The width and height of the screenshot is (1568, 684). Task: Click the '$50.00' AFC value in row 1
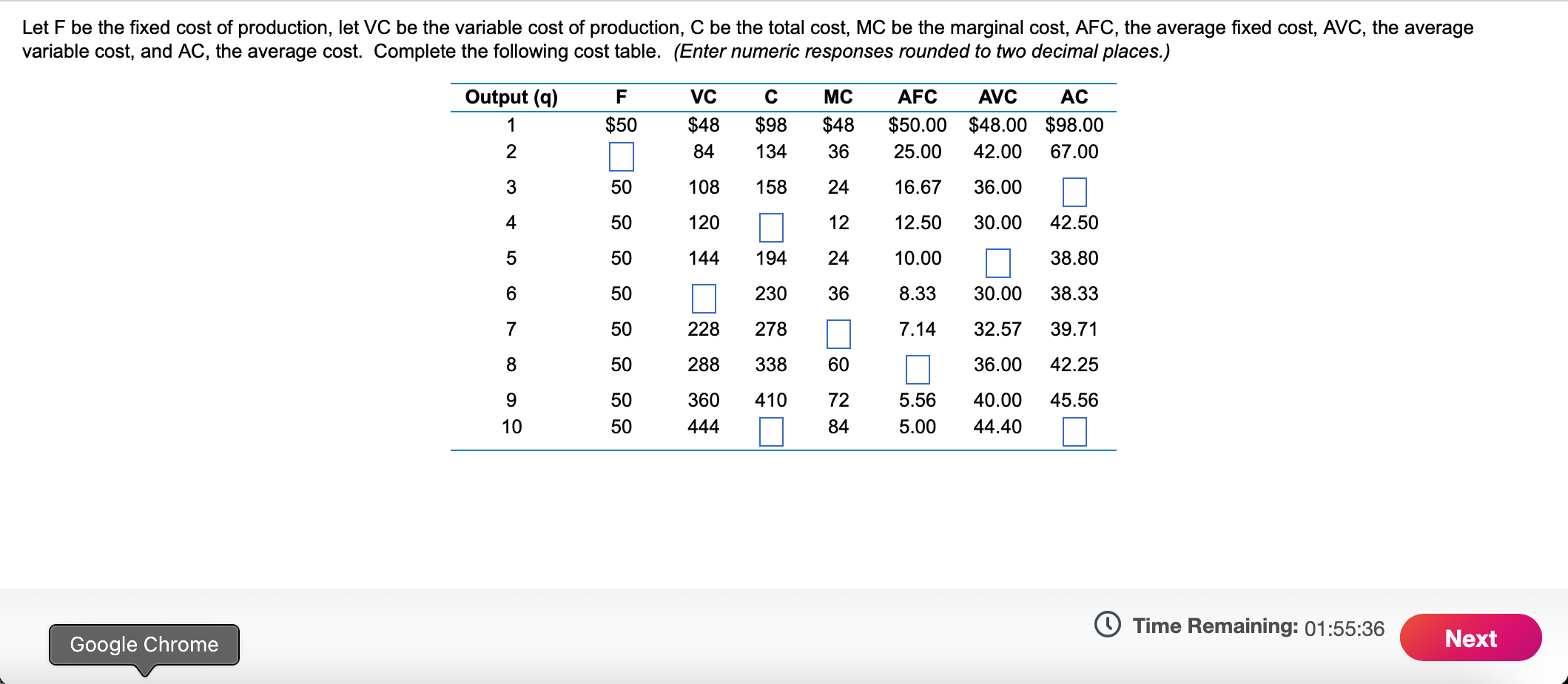[x=918, y=125]
